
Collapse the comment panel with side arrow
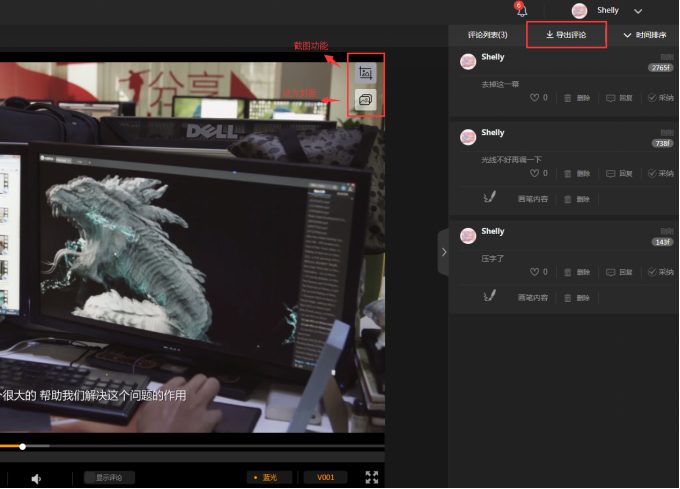tap(443, 252)
